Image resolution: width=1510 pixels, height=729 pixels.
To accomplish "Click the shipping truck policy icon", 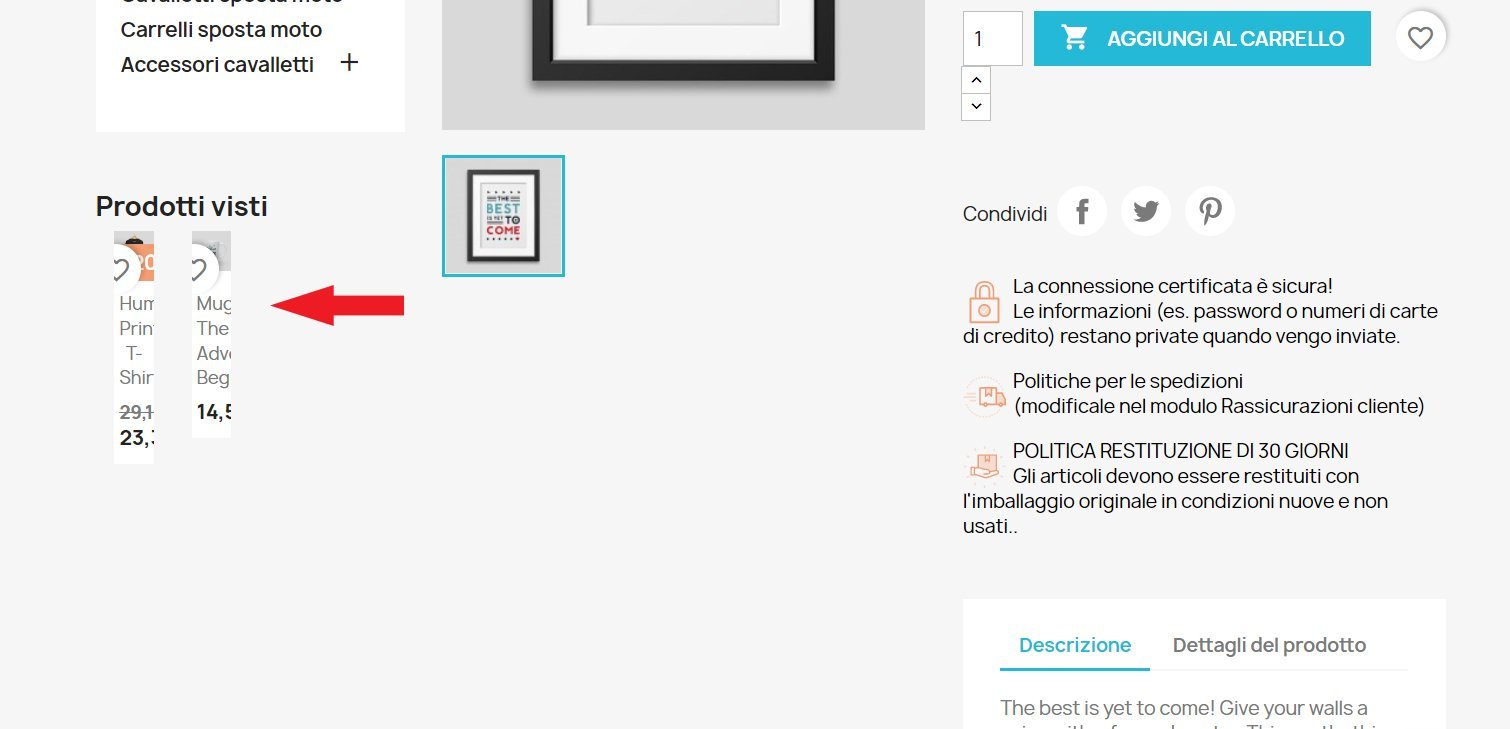I will click(x=985, y=396).
